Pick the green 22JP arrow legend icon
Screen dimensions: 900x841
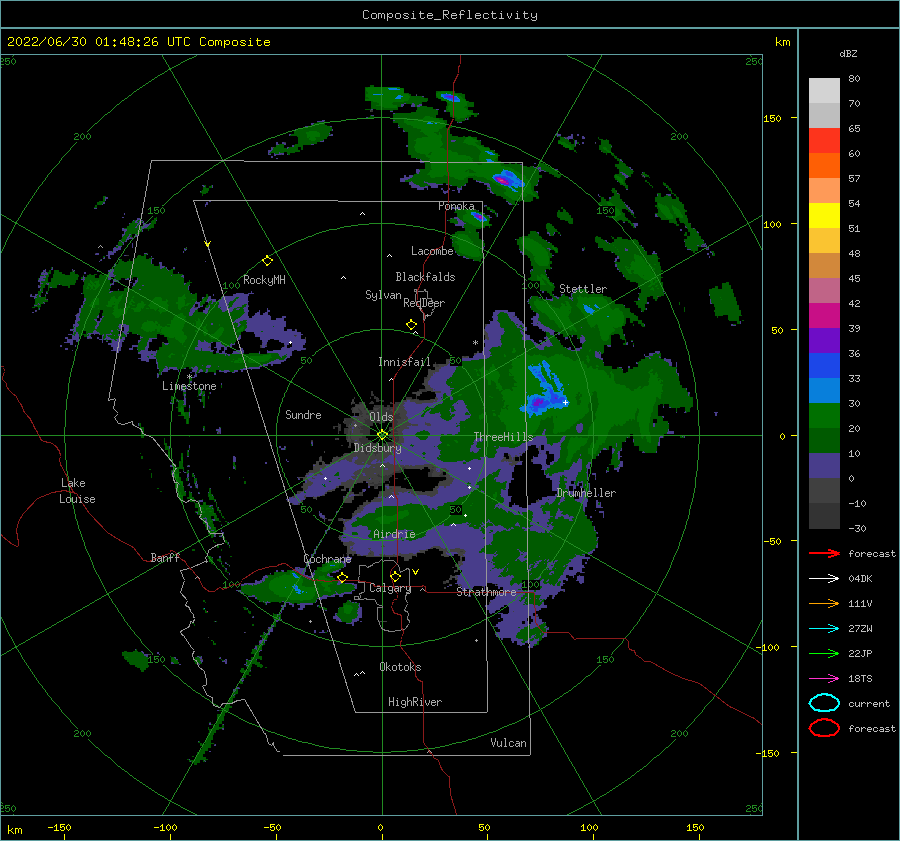point(824,653)
